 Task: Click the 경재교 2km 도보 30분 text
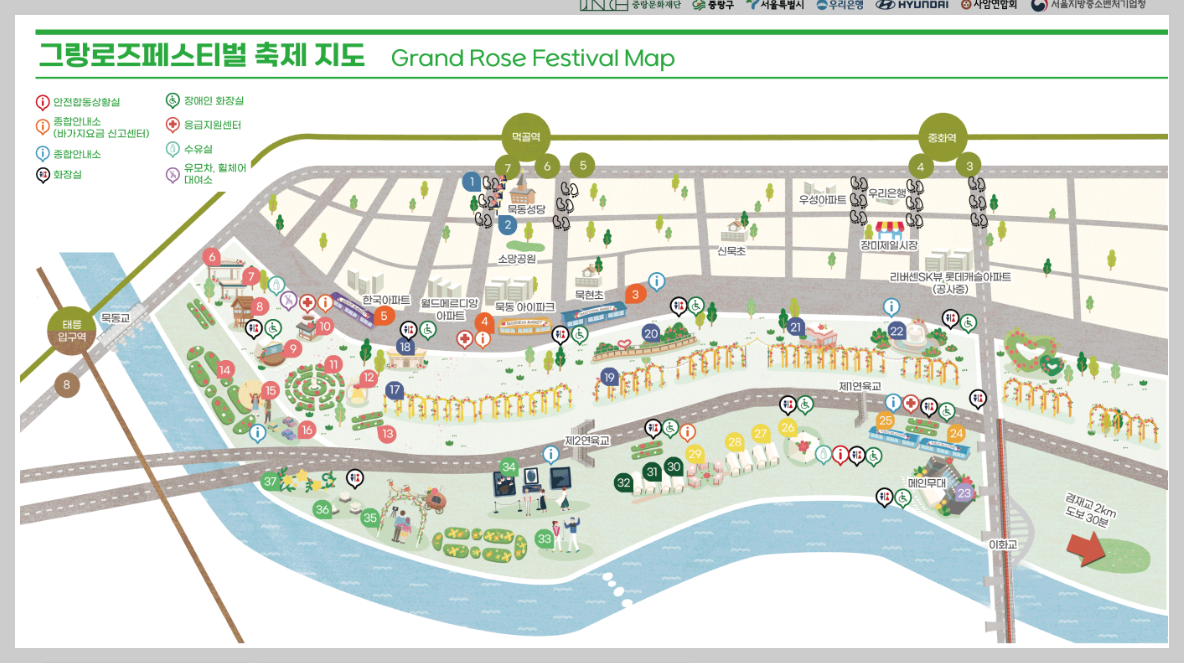[1091, 509]
